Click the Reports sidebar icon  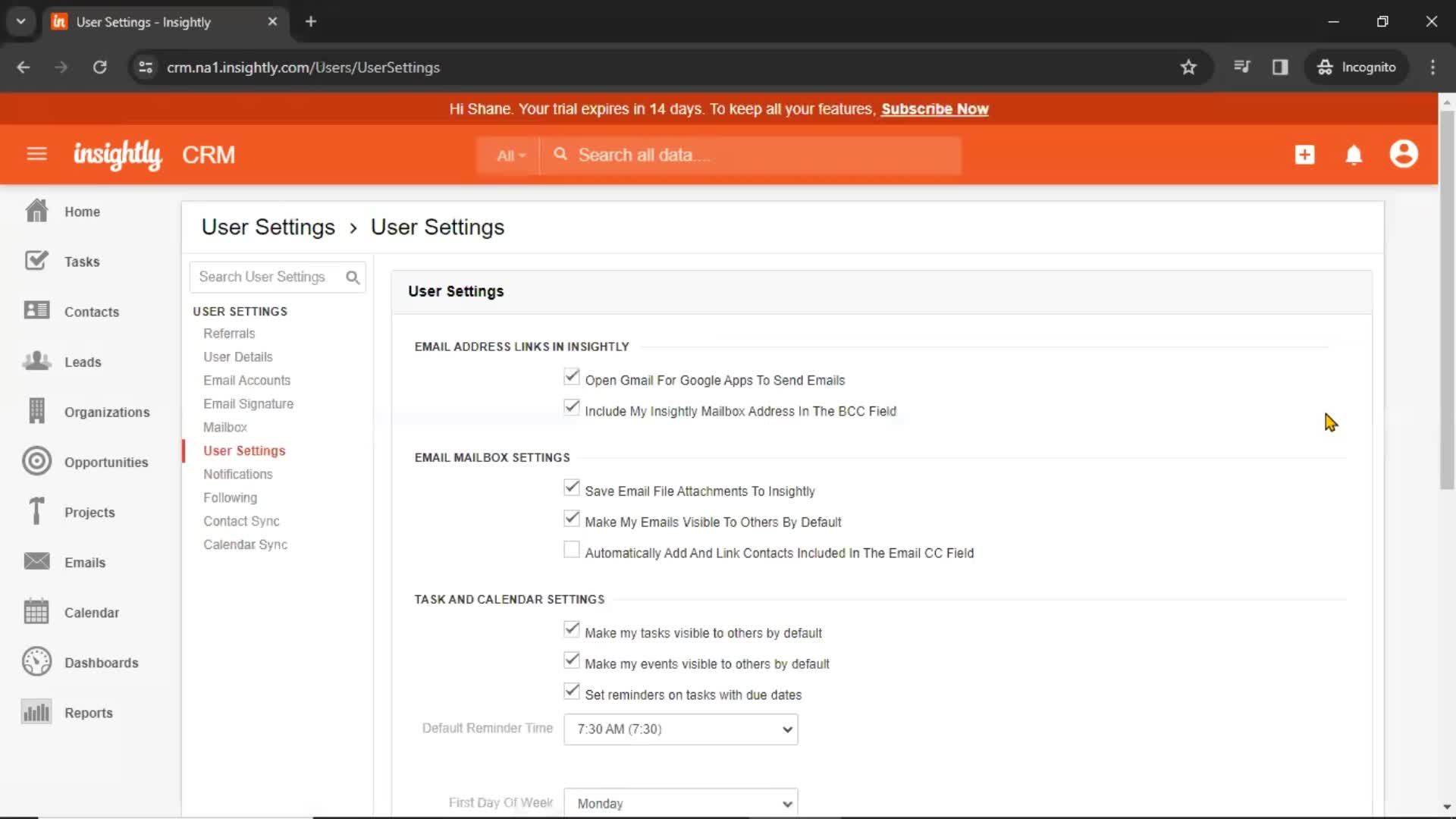35,712
